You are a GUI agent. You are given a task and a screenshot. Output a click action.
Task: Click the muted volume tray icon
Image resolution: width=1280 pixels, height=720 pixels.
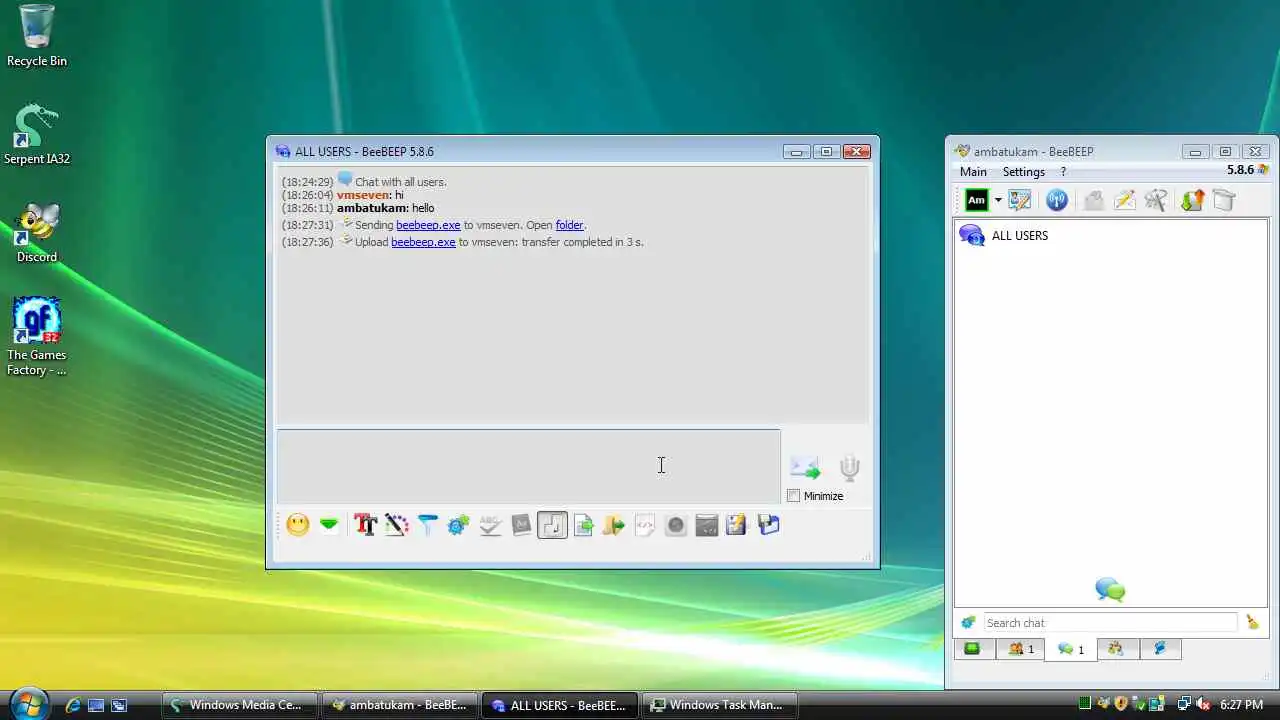(x=1203, y=705)
